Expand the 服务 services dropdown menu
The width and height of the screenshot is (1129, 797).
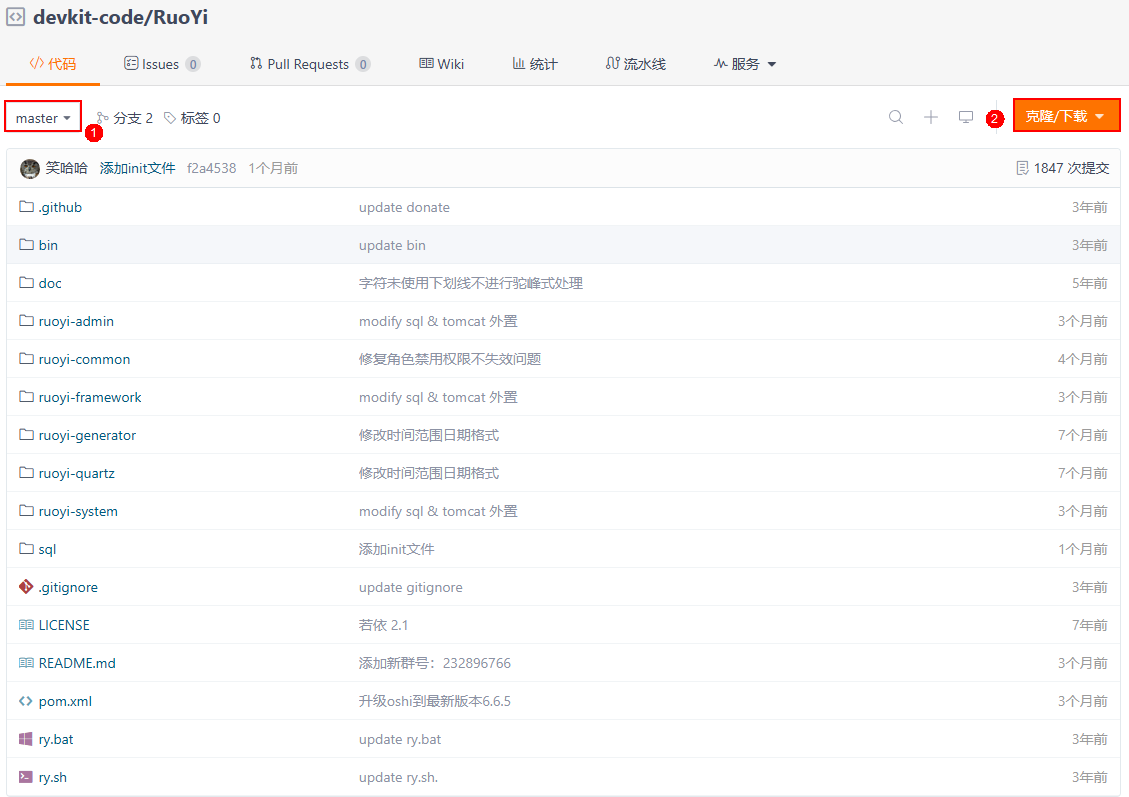745,64
